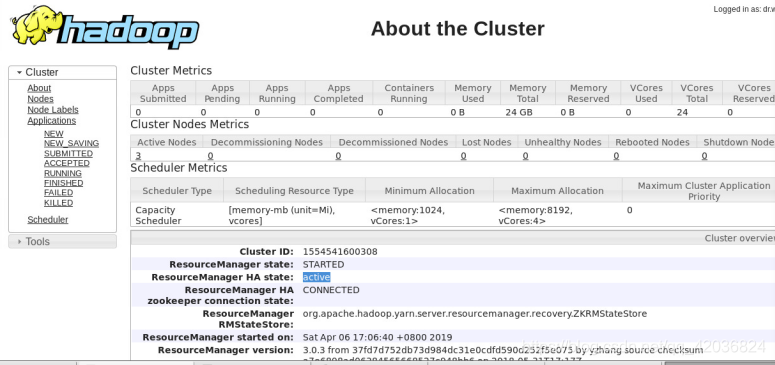The height and width of the screenshot is (365, 775).
Task: Show ACCEPTED applications
Action: click(x=67, y=163)
